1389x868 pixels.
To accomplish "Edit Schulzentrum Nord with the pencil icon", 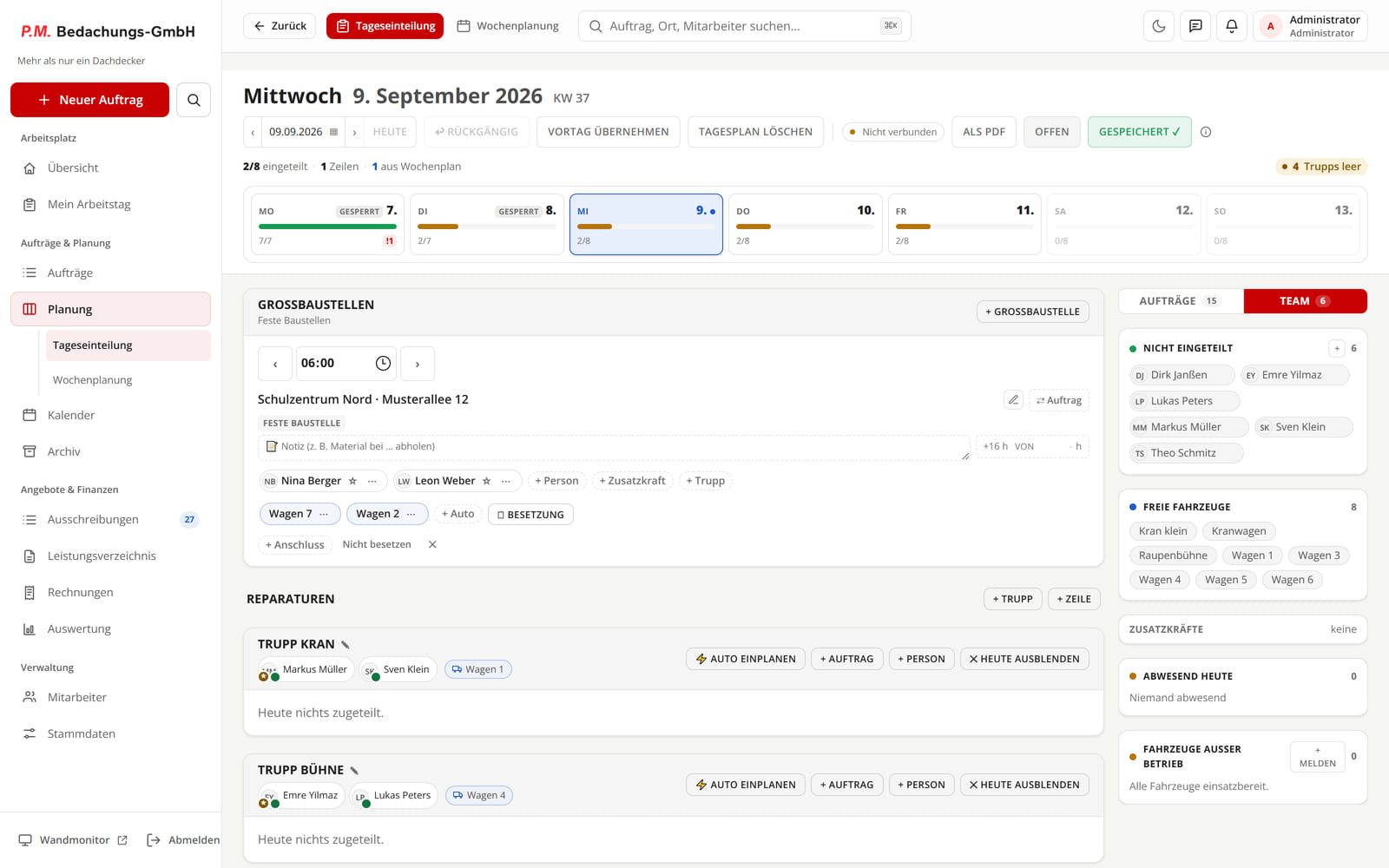I will tap(1013, 400).
